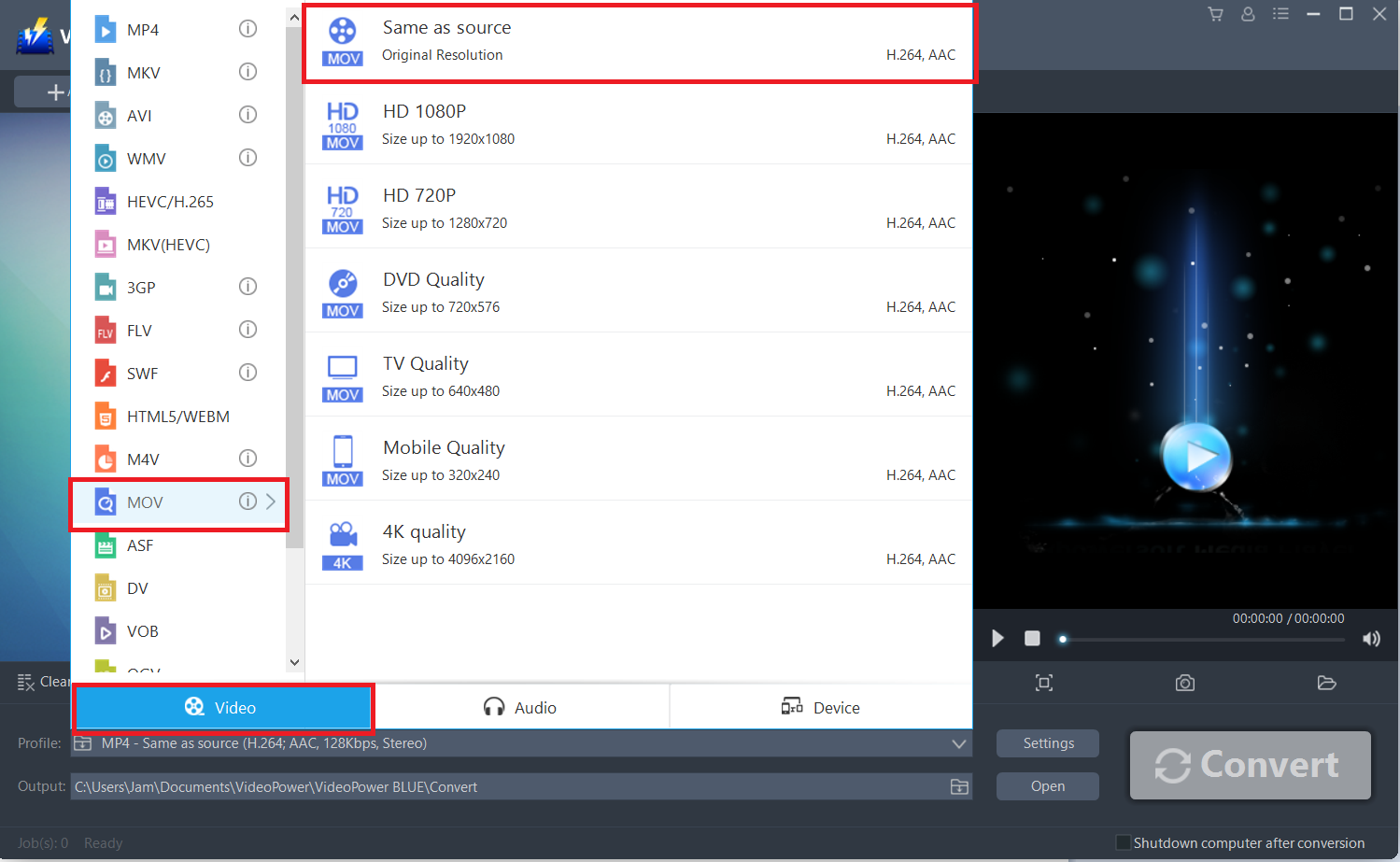Click the info icon next to M4V
Screen dimensions: 1400x862
247,459
